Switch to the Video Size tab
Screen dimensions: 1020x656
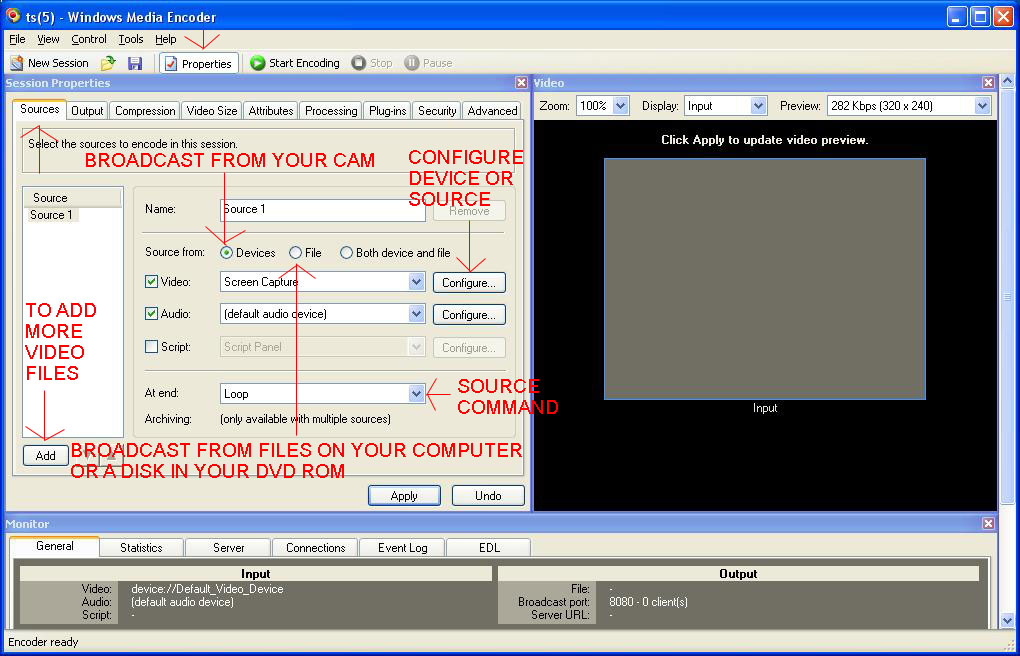click(x=212, y=111)
